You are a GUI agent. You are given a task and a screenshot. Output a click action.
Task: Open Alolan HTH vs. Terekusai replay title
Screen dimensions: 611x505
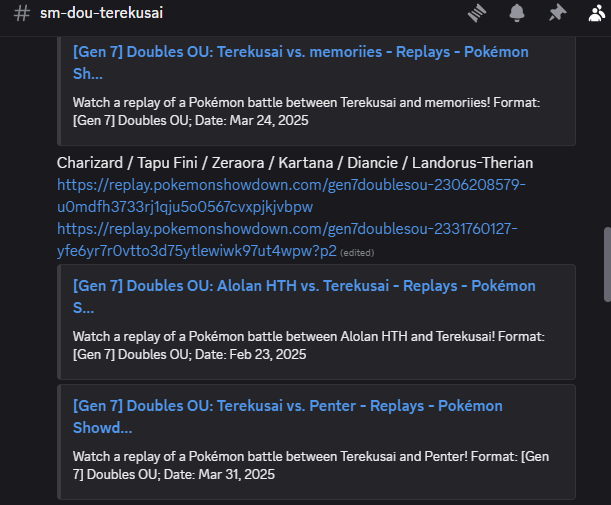pyautogui.click(x=304, y=297)
